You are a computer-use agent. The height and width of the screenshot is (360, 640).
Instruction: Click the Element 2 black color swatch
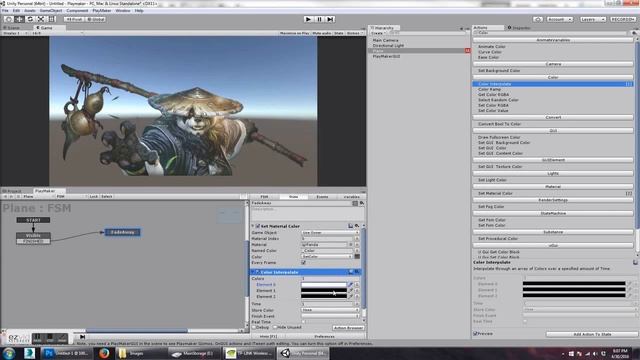[x=324, y=297]
